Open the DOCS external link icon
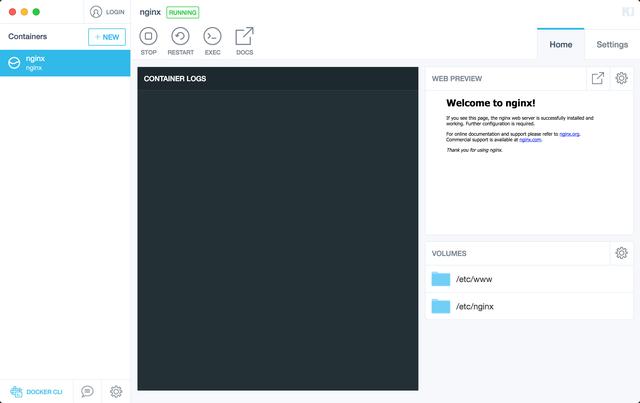Screen dimensions: 640x403 pyautogui.click(x=244, y=36)
